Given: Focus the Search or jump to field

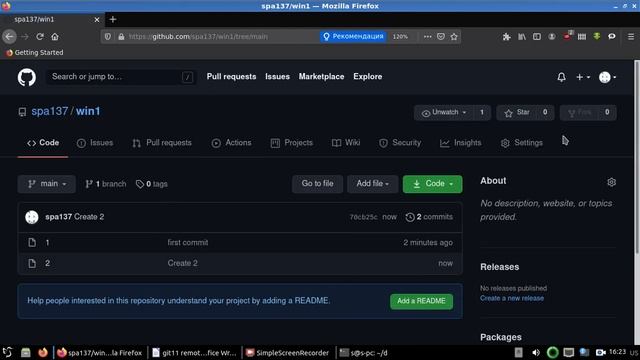Looking at the screenshot, I should coord(121,77).
